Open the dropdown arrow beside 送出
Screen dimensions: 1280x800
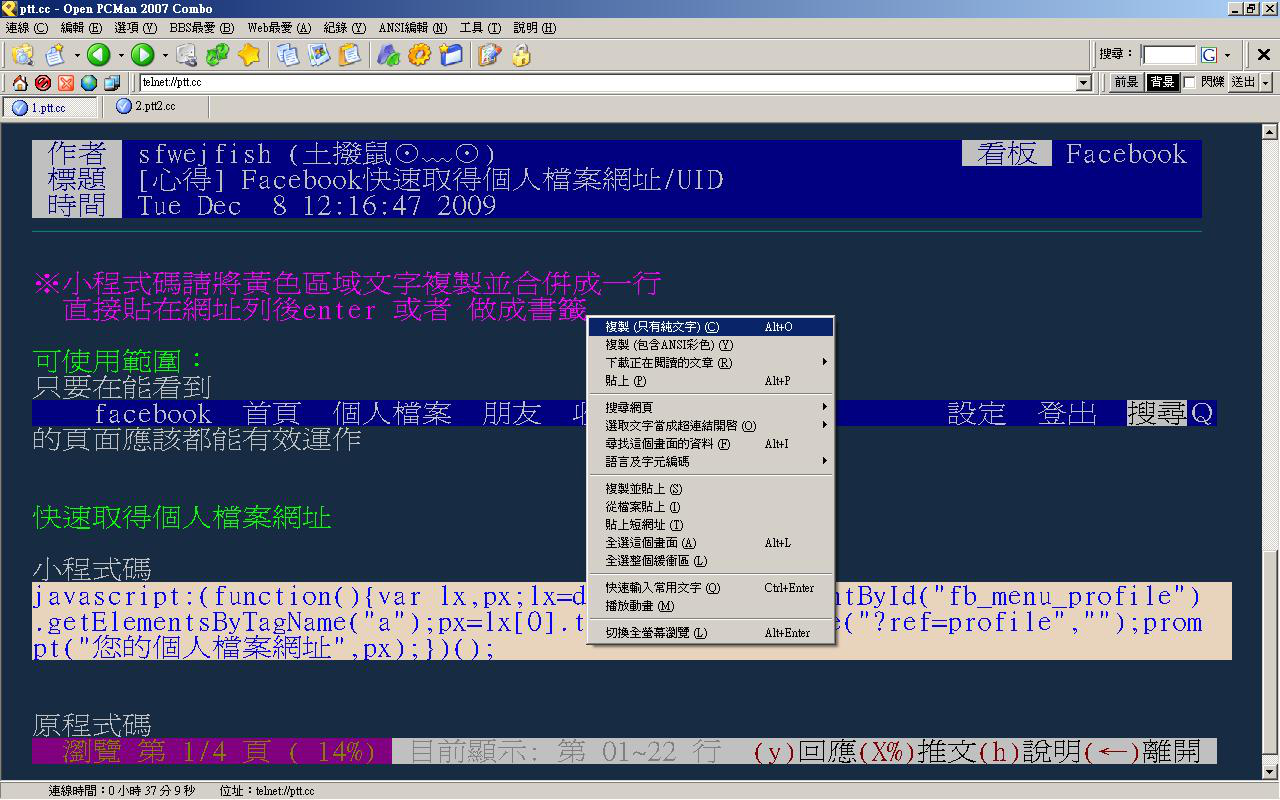tap(1266, 82)
